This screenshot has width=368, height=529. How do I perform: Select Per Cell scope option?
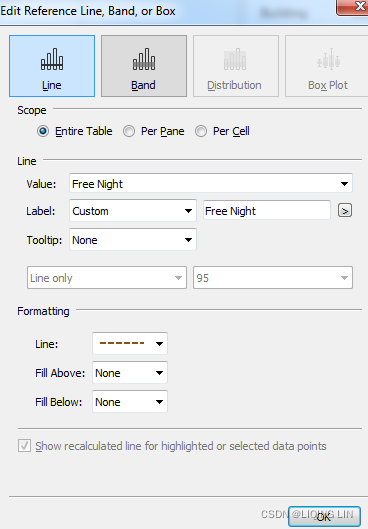pos(201,131)
